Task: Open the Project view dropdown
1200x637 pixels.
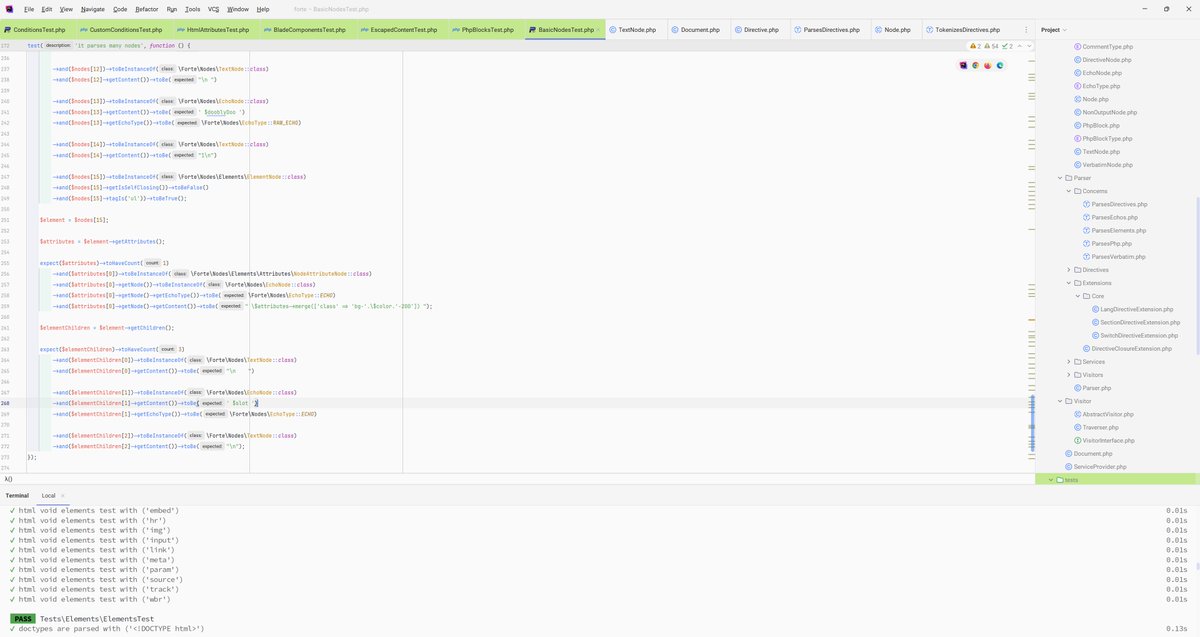Action: coord(1054,30)
